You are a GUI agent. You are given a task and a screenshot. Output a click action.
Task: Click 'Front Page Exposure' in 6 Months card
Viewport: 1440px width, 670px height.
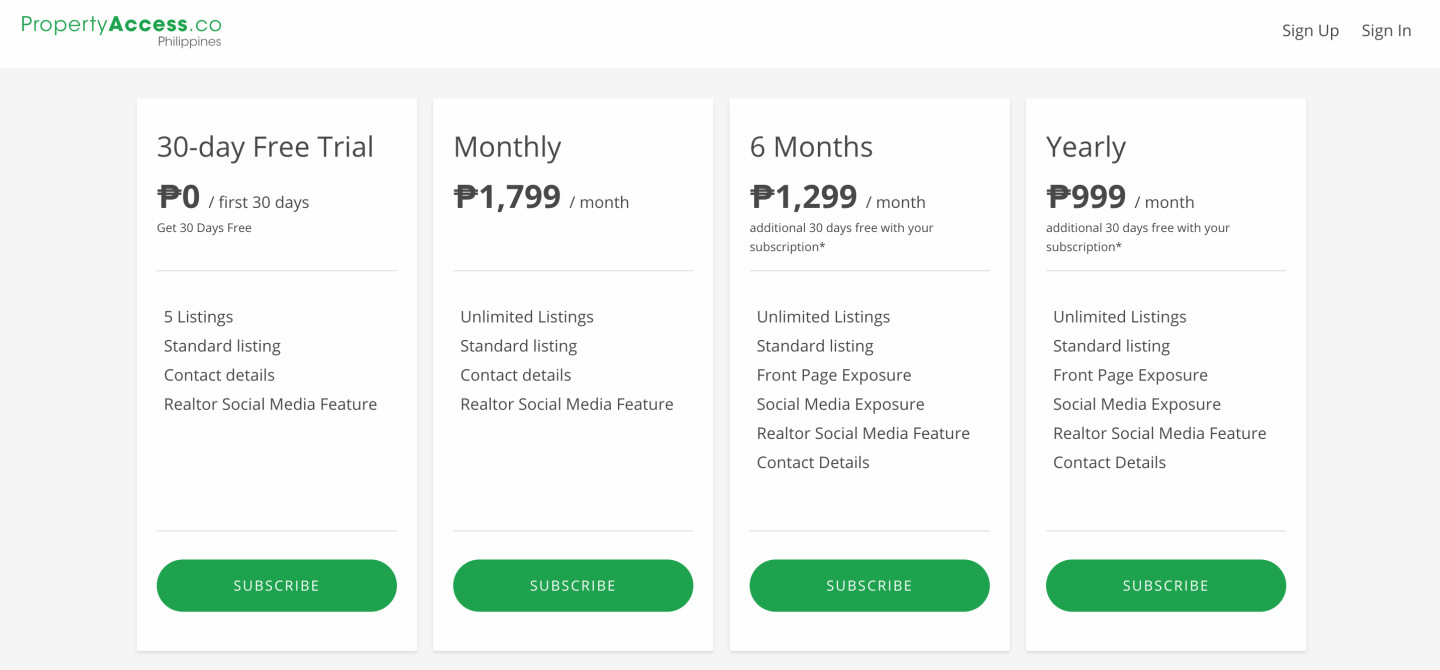pos(834,375)
